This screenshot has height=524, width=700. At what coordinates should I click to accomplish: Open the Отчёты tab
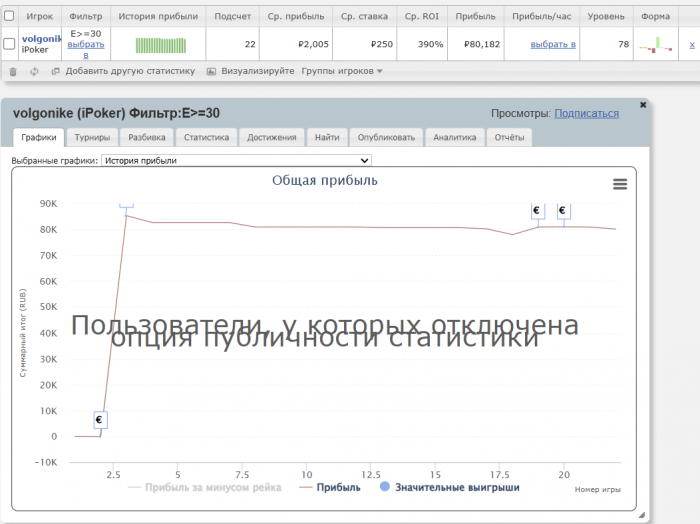click(509, 137)
